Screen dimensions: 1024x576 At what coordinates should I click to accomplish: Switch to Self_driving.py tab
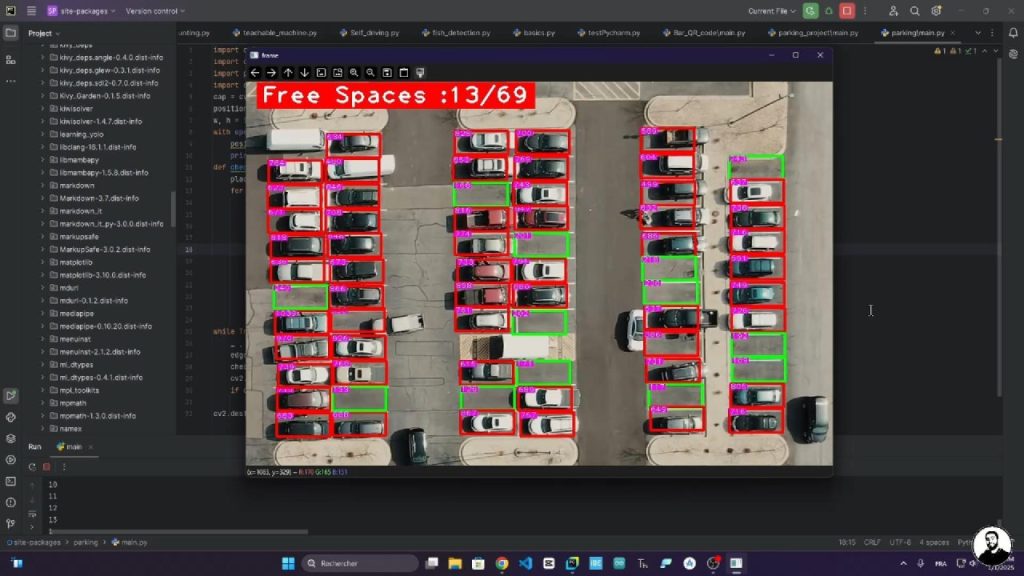click(x=370, y=33)
